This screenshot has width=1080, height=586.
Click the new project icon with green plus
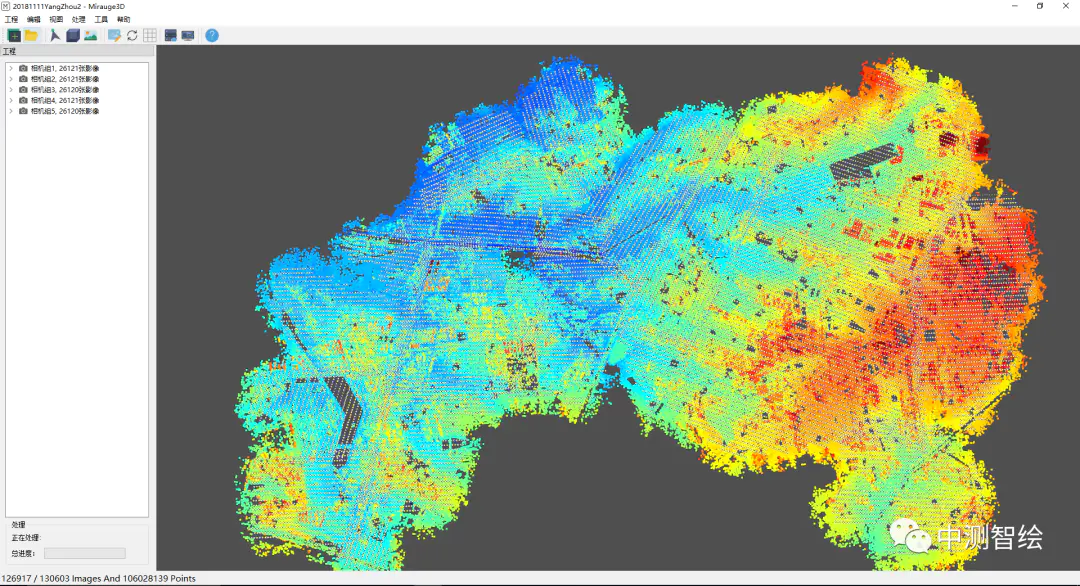[x=14, y=35]
